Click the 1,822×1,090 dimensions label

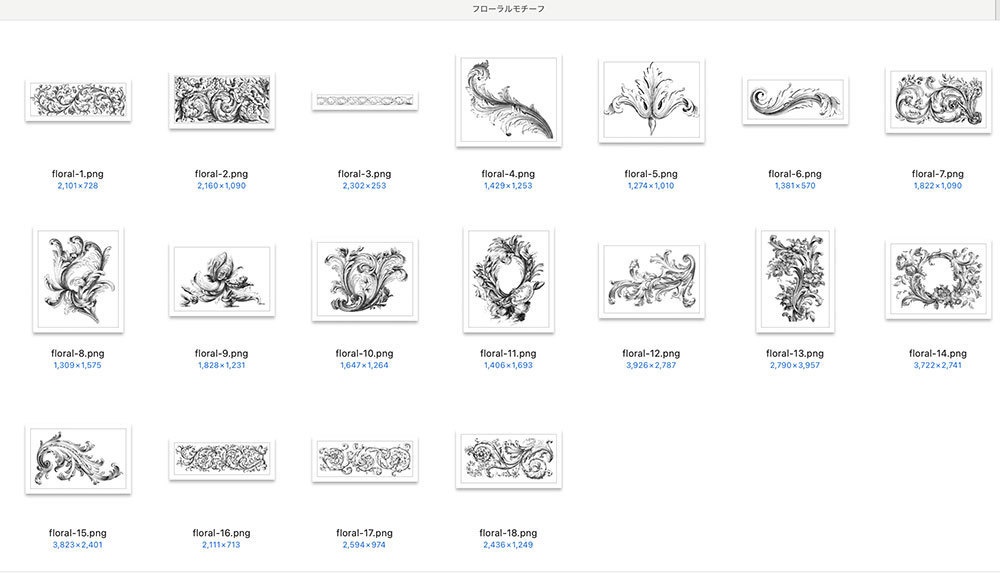938,186
